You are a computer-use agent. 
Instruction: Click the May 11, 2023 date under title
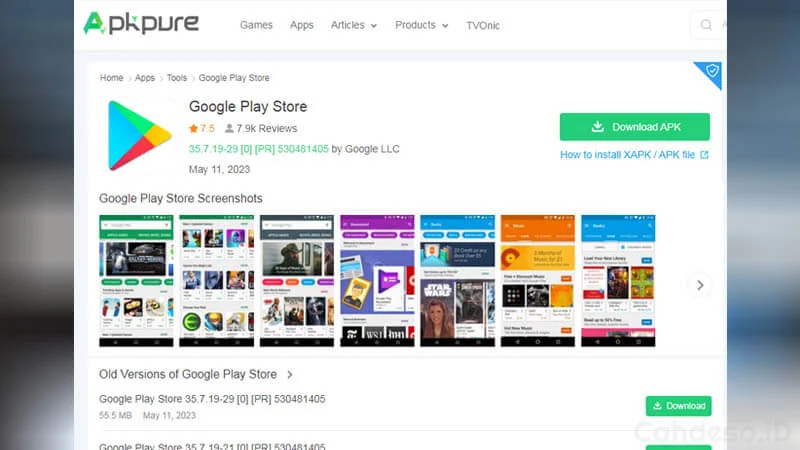219,169
